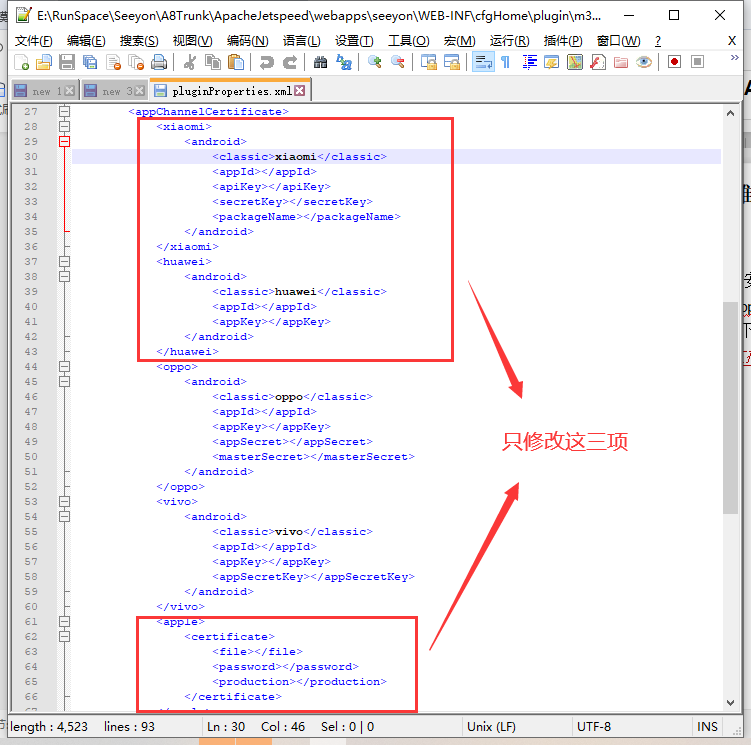
Task: Click the Zoom Out magnifier icon
Action: [398, 62]
